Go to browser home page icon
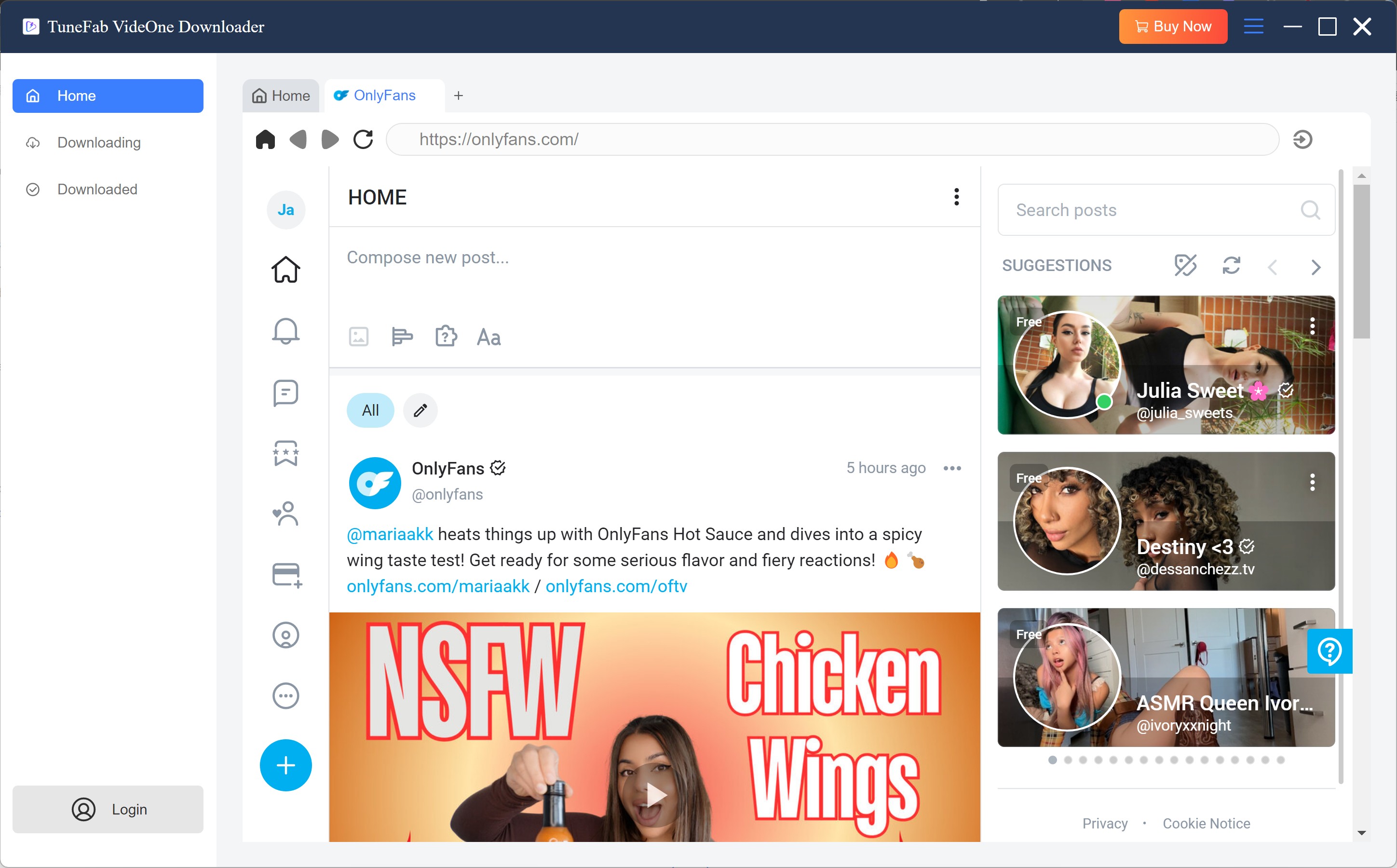The width and height of the screenshot is (1397, 868). (x=265, y=139)
